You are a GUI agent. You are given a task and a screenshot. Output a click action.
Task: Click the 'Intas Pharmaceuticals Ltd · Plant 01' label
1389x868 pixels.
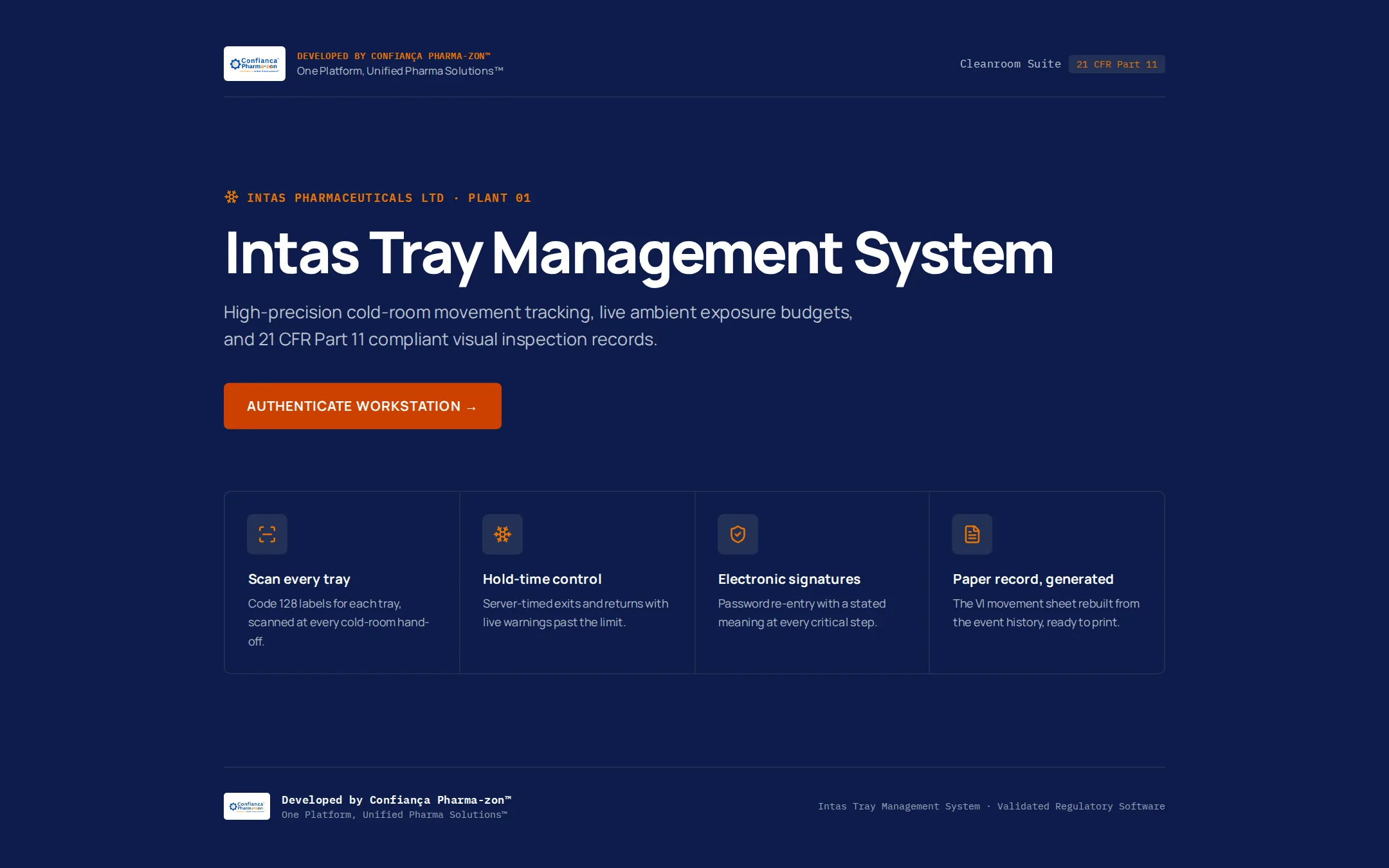[389, 198]
